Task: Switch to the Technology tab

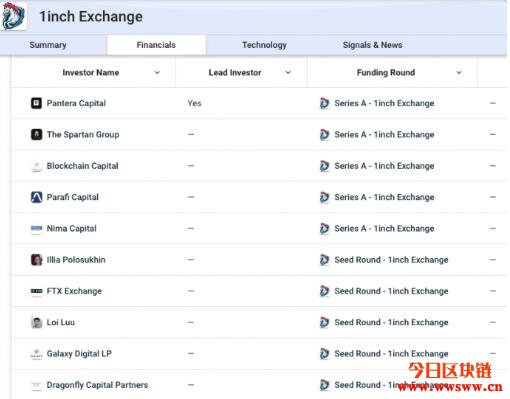Action: click(264, 45)
